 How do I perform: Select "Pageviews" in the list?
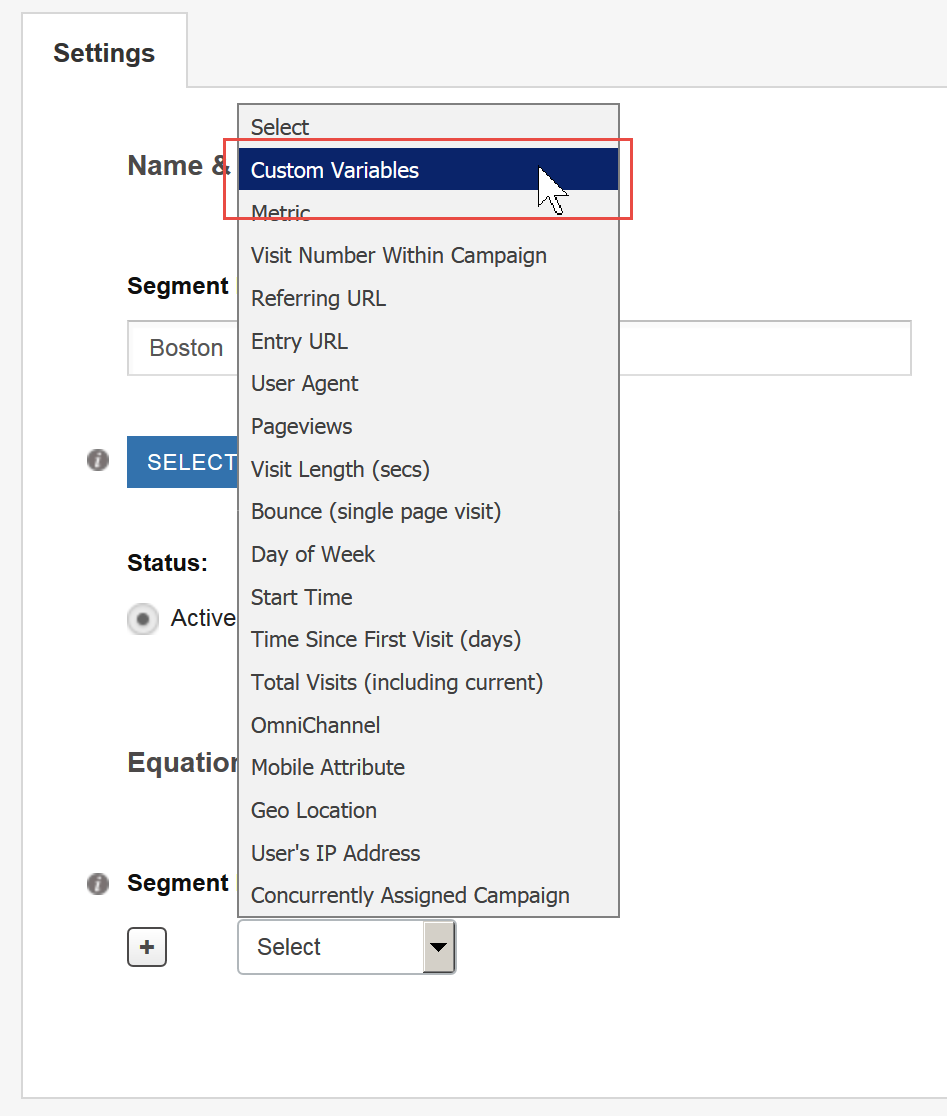301,426
